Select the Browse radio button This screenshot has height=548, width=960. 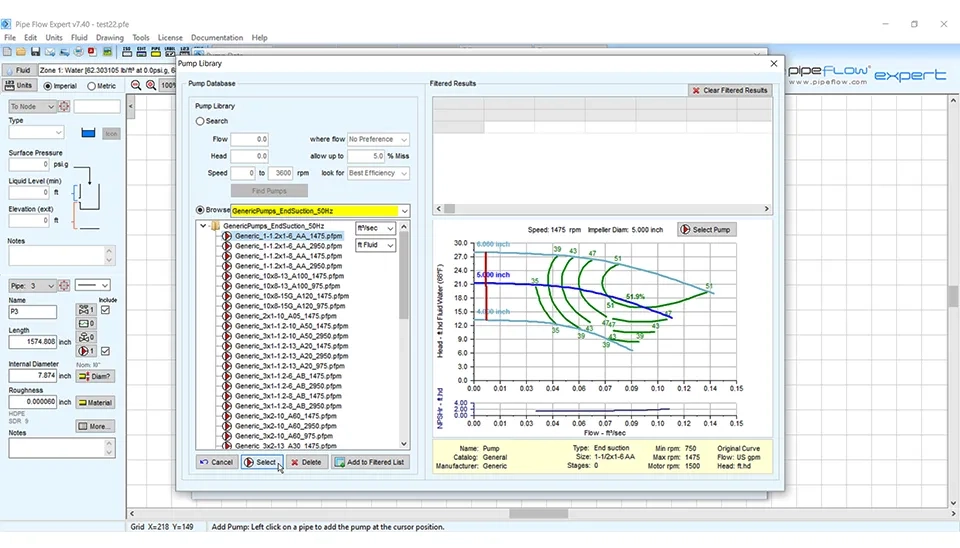(200, 211)
